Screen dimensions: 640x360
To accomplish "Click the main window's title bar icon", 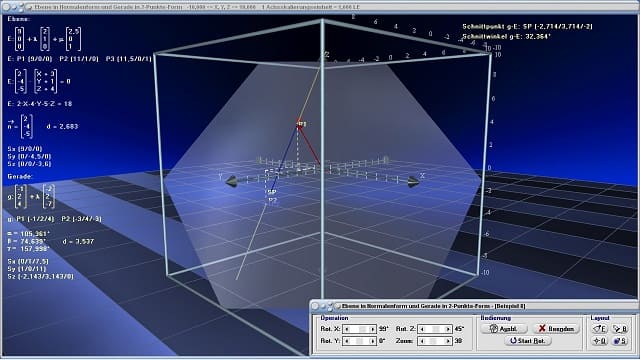I will coord(29,7).
